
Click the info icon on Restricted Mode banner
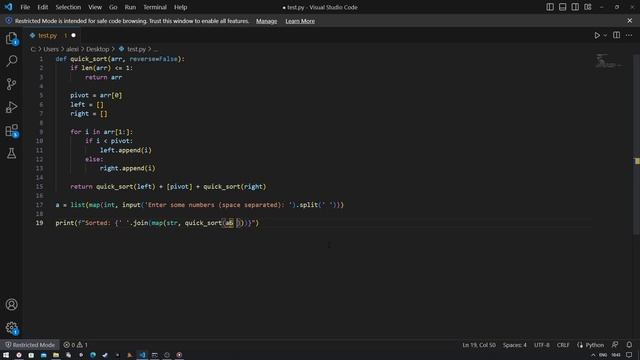pyautogui.click(x=9, y=21)
